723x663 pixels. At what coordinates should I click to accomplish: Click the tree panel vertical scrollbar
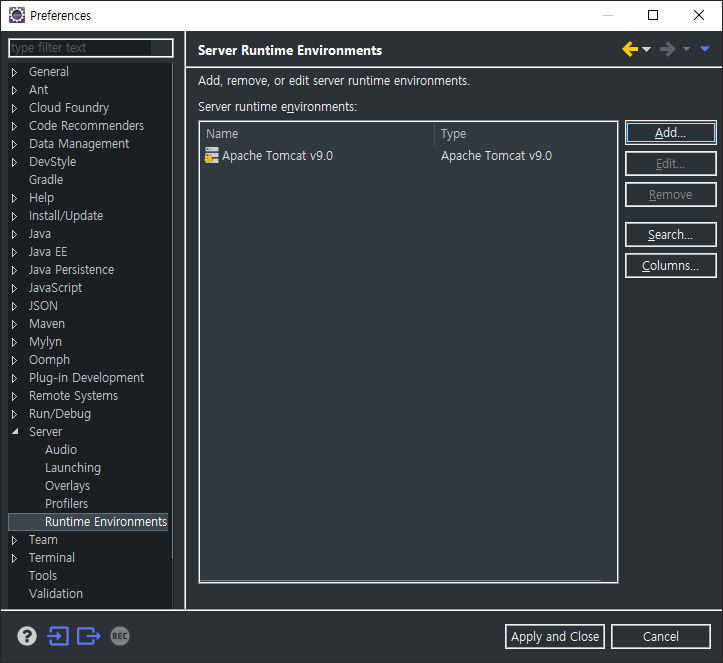pos(173,311)
